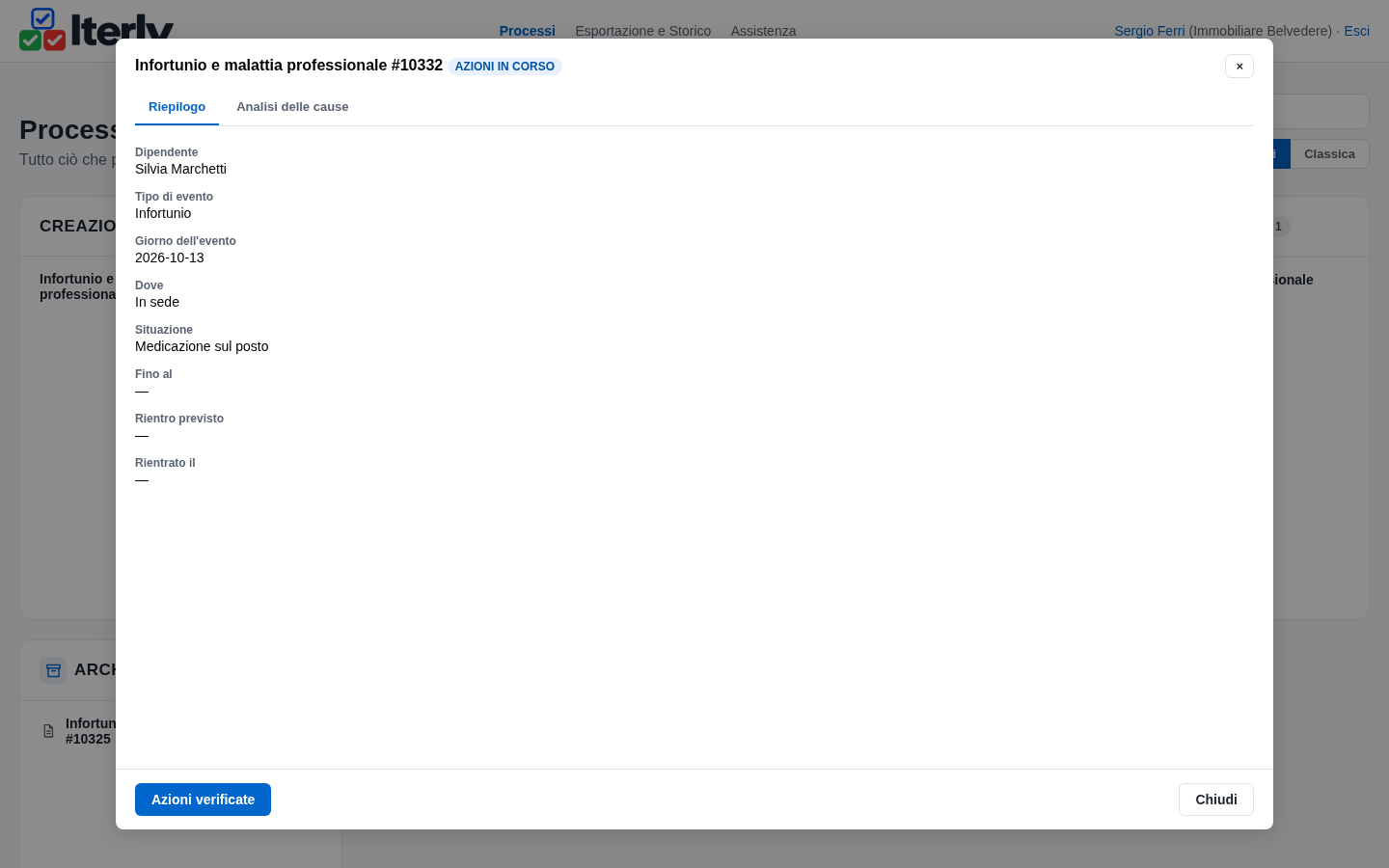Click the In sede value
The height and width of the screenshot is (868, 1389).
click(157, 302)
